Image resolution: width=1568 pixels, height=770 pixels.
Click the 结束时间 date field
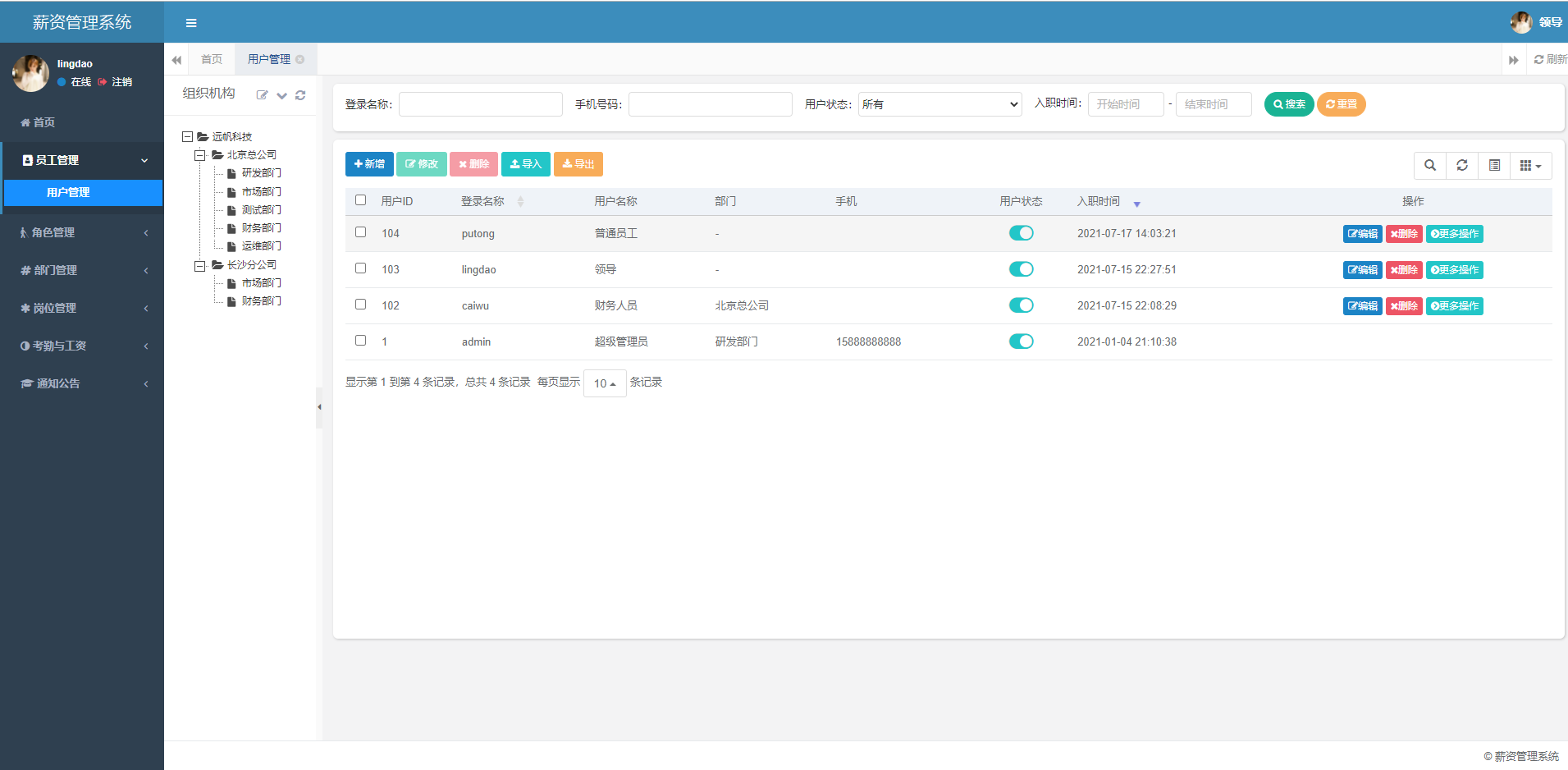pyautogui.click(x=1214, y=104)
